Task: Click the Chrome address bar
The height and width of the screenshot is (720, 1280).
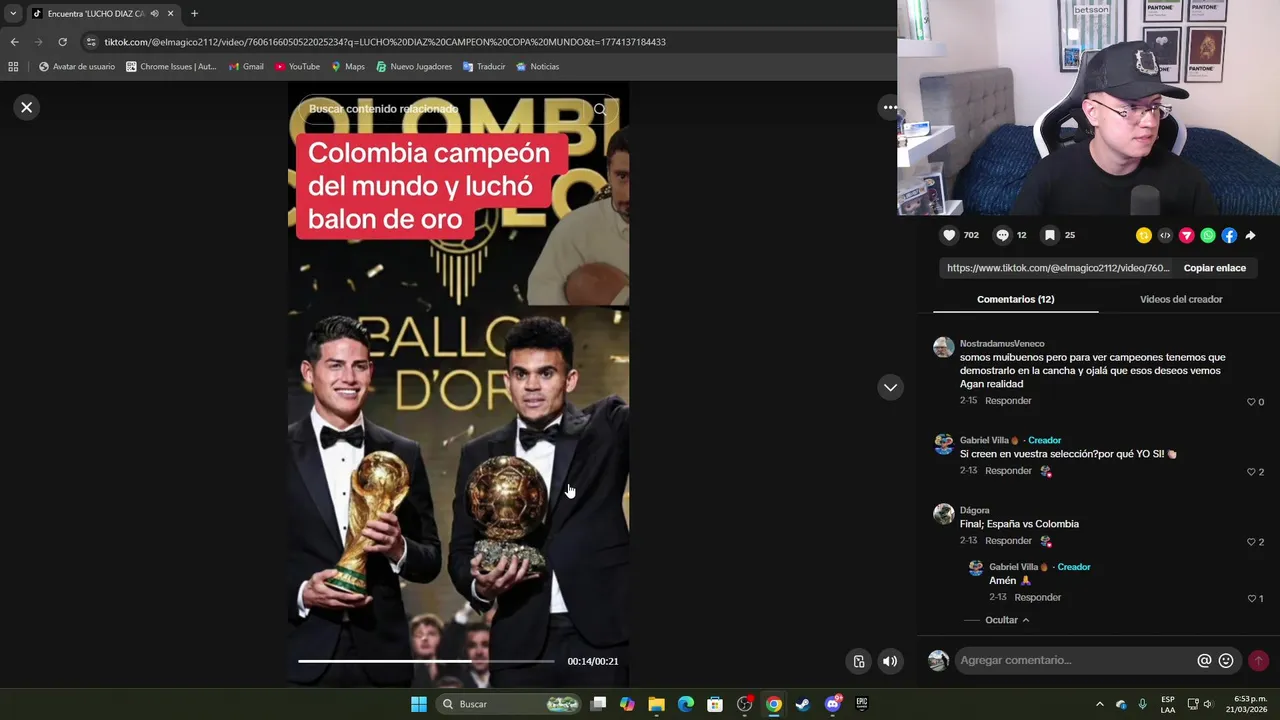Action: pyautogui.click(x=480, y=42)
